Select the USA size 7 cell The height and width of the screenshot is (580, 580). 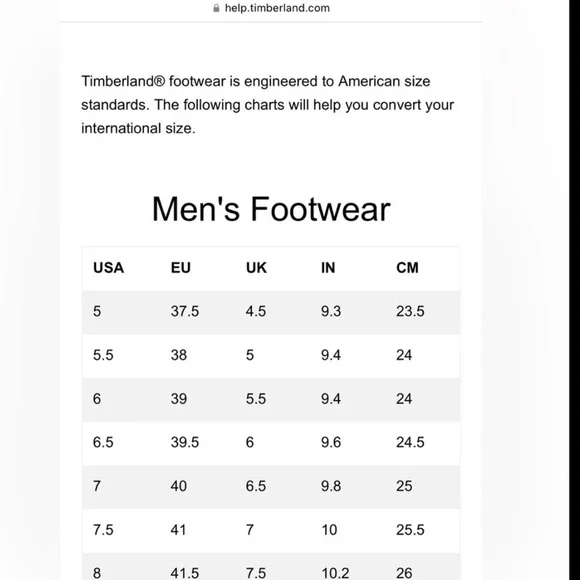click(97, 486)
